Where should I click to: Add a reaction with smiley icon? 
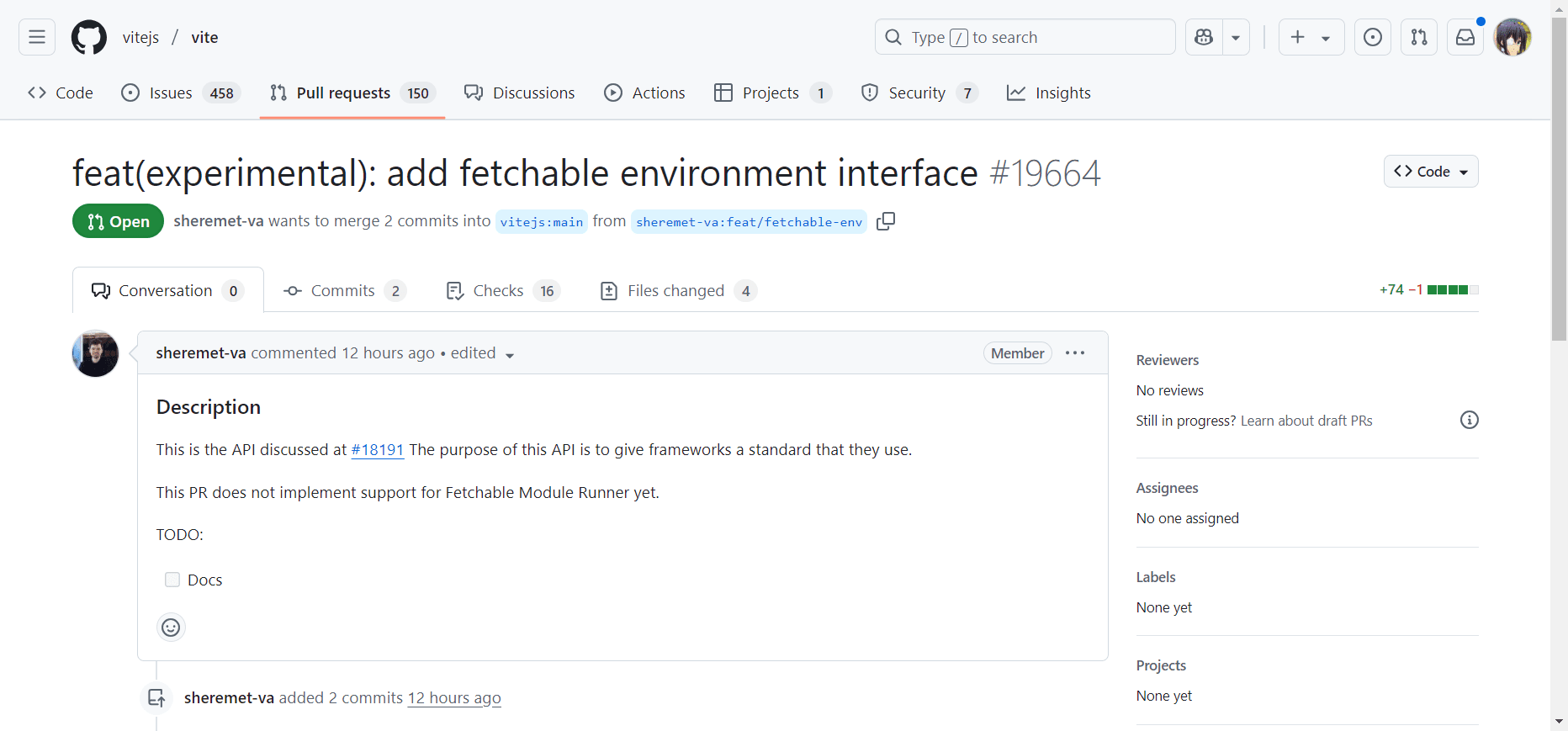pyautogui.click(x=171, y=628)
